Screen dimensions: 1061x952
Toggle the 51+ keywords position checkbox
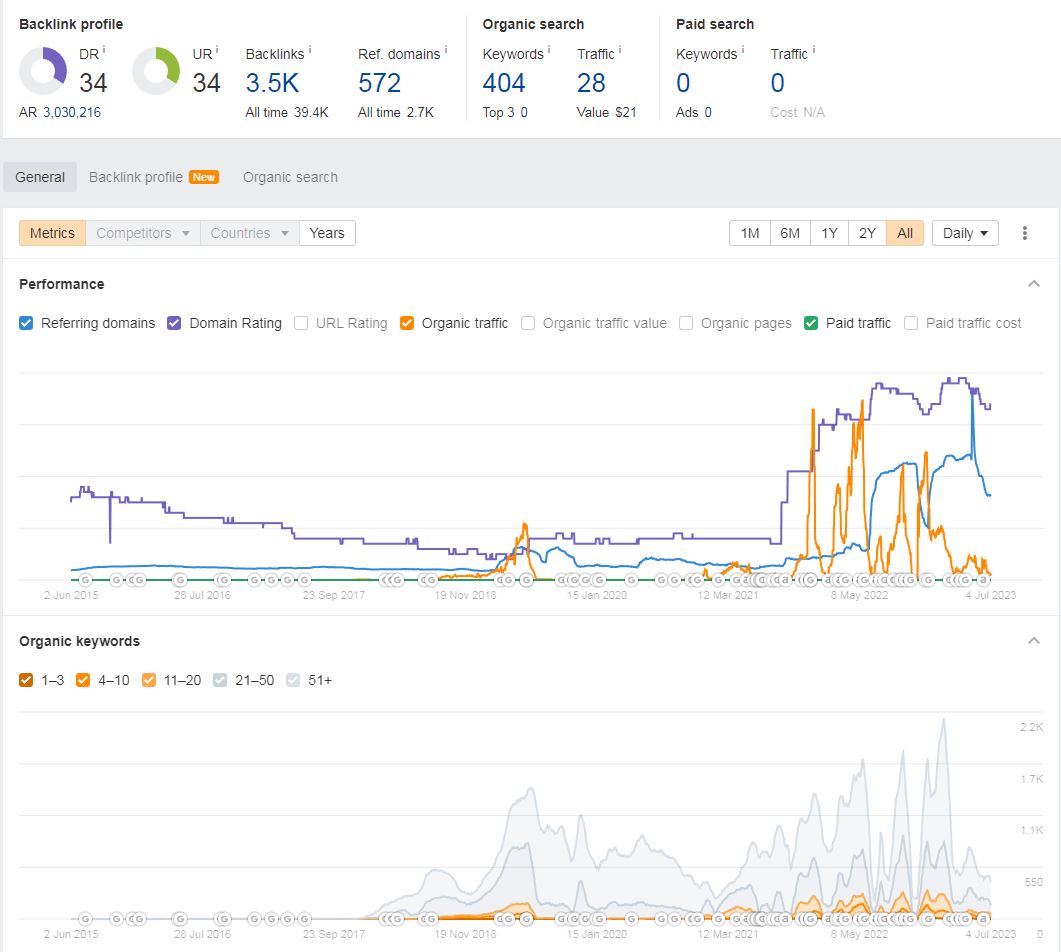293,681
